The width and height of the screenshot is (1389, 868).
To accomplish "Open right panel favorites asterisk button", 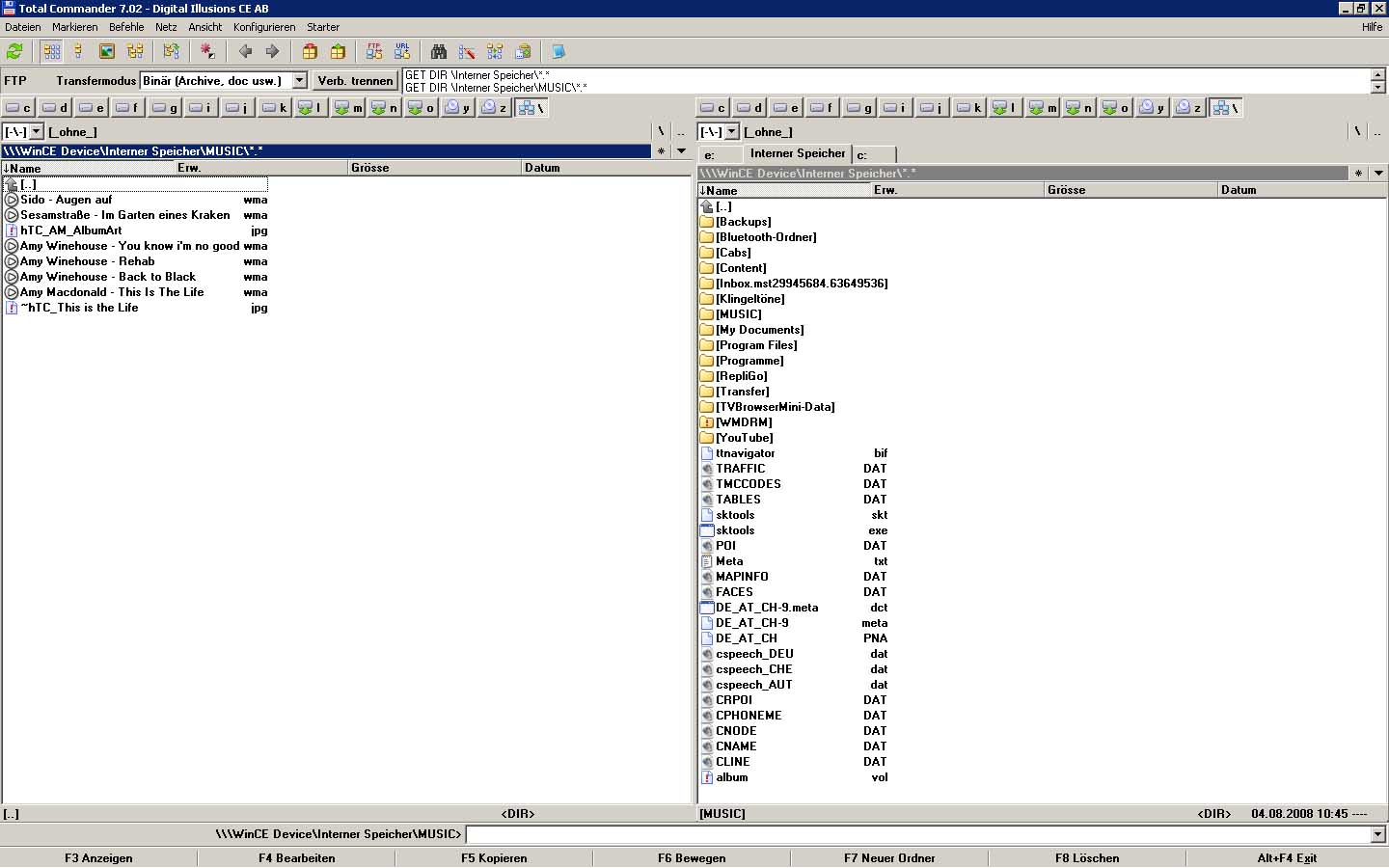I will [x=1358, y=174].
